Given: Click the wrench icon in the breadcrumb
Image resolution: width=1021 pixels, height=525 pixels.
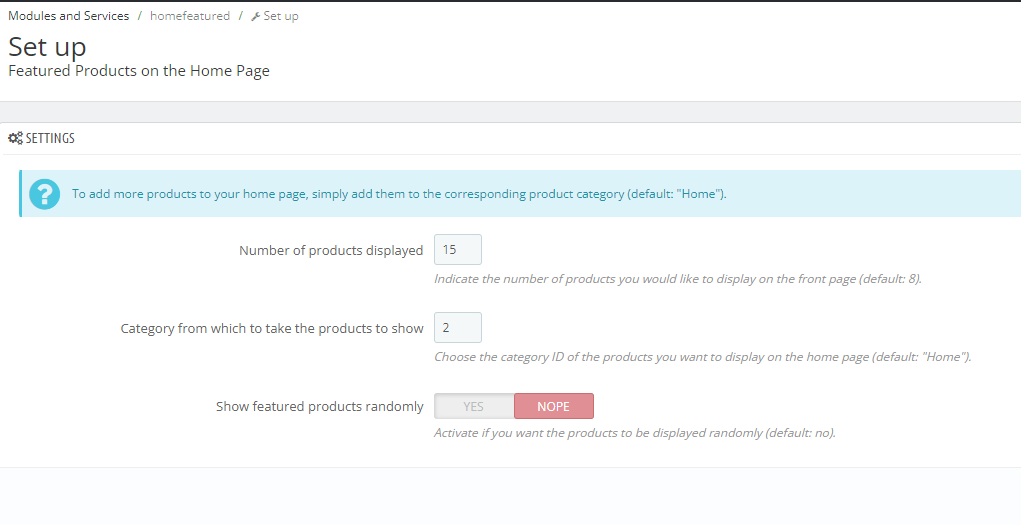Looking at the screenshot, I should tap(256, 16).
